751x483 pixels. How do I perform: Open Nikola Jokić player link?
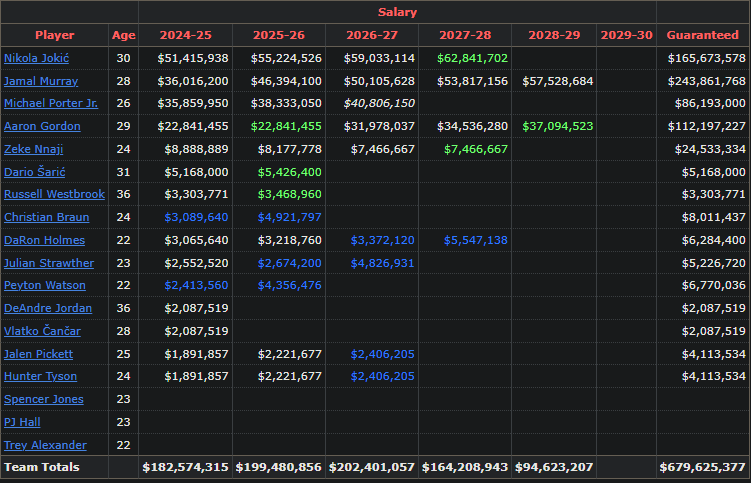click(x=36, y=58)
